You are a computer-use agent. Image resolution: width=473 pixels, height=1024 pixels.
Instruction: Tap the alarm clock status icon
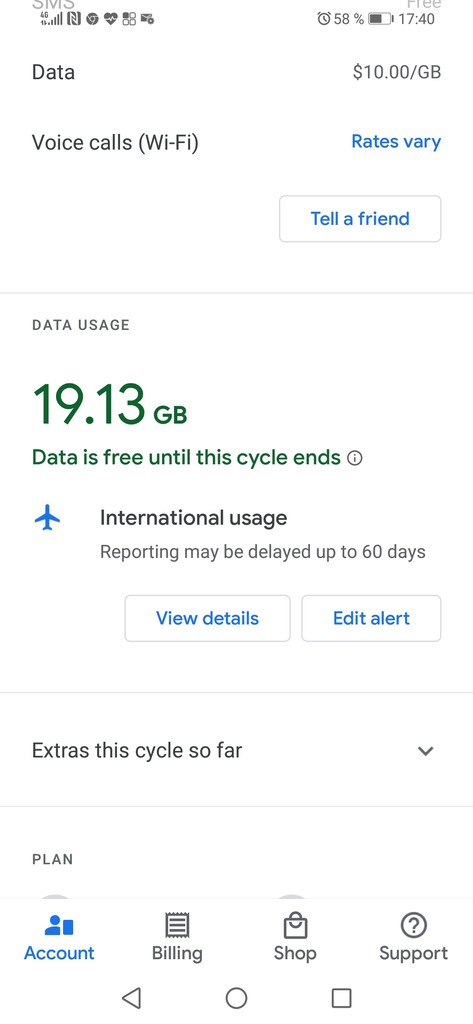pos(324,19)
